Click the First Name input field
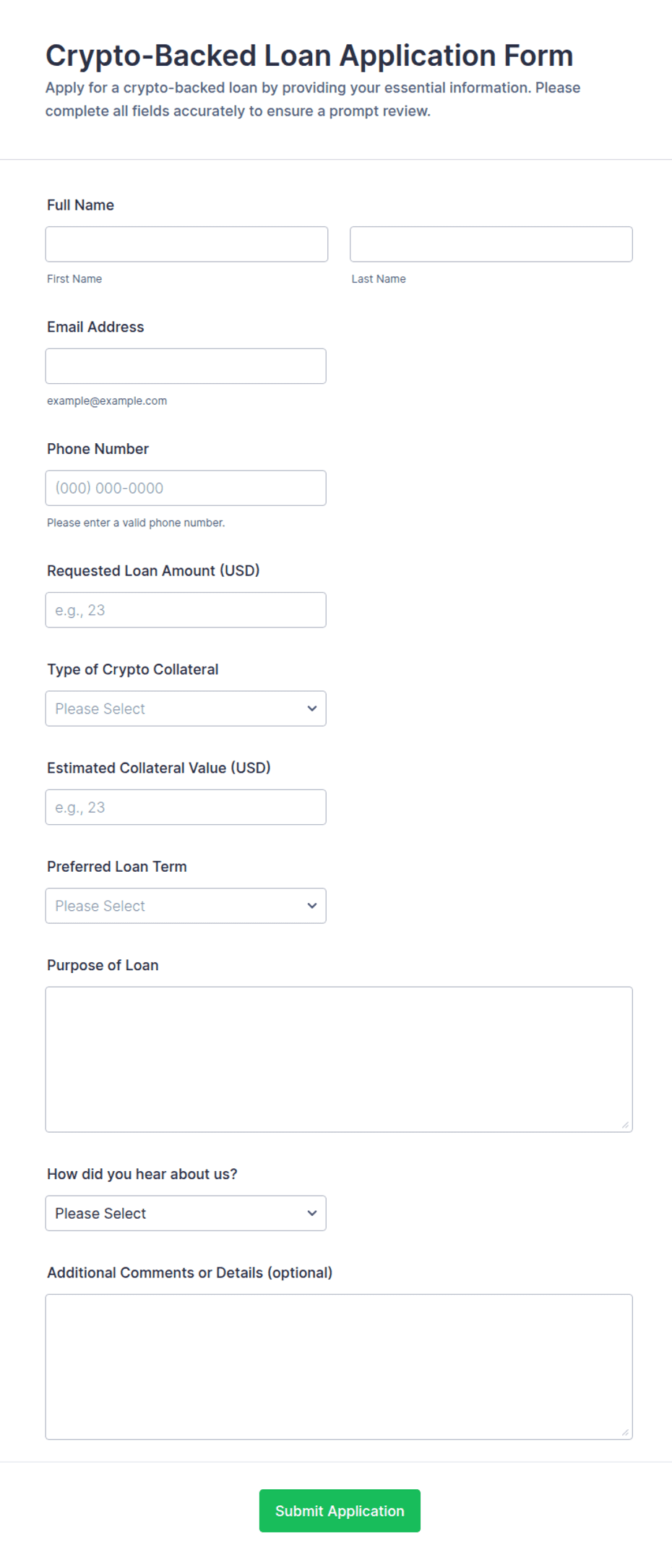Viewport: 672px width, 1568px height. (x=186, y=244)
